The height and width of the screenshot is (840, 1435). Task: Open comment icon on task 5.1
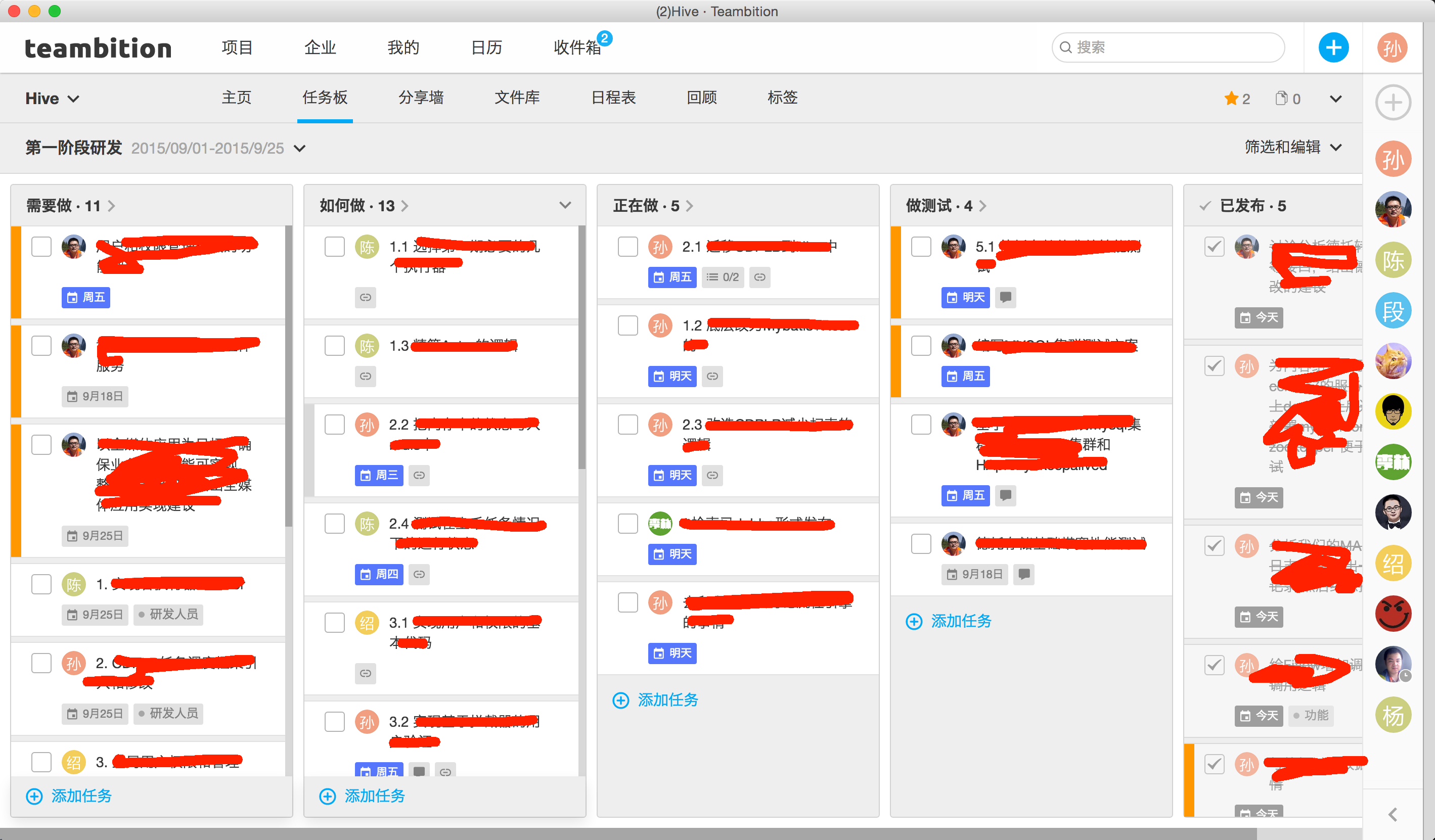click(1006, 297)
